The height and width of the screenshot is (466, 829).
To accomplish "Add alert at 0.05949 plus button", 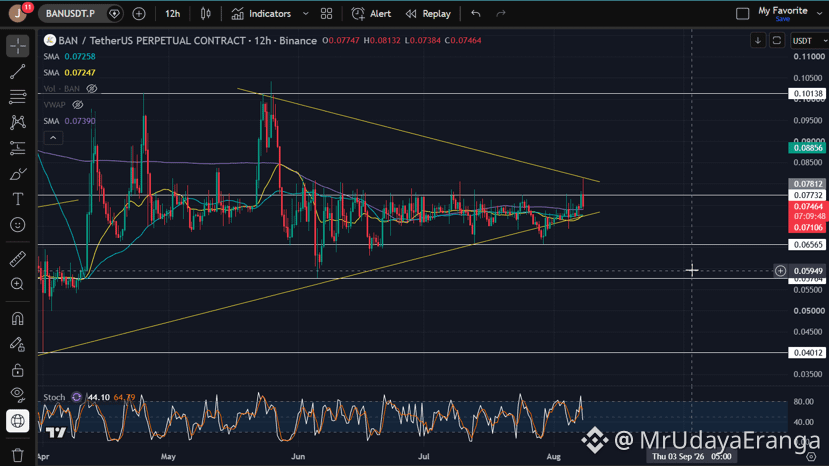I will pyautogui.click(x=780, y=271).
